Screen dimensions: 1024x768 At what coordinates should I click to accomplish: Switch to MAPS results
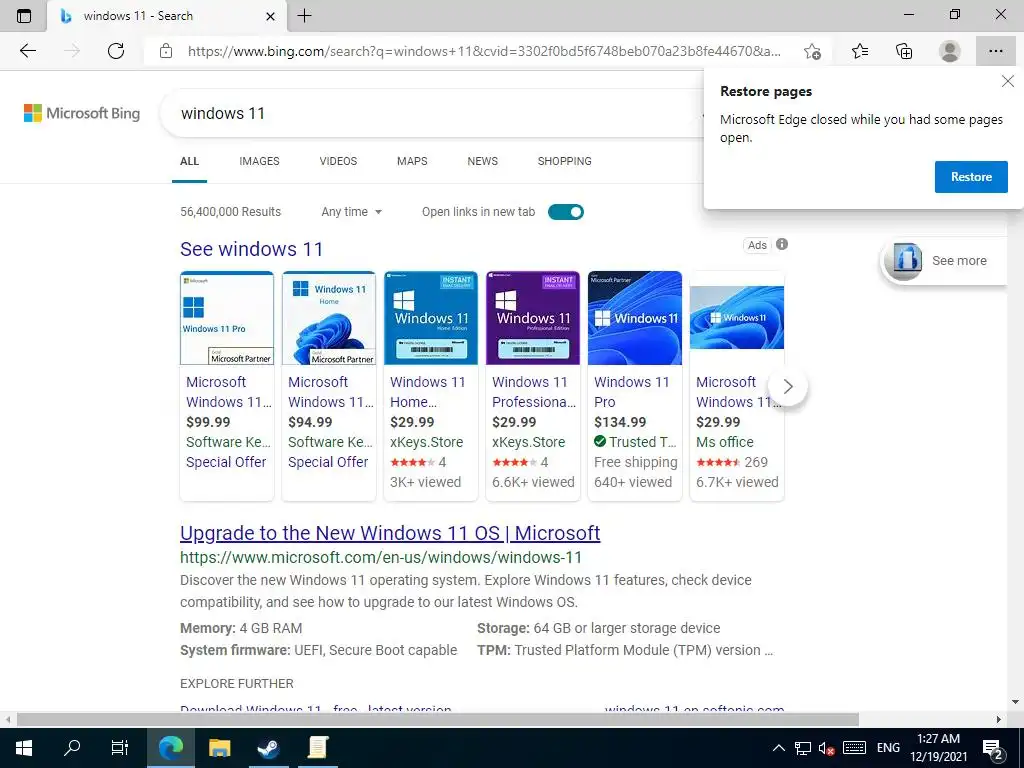[x=412, y=161]
